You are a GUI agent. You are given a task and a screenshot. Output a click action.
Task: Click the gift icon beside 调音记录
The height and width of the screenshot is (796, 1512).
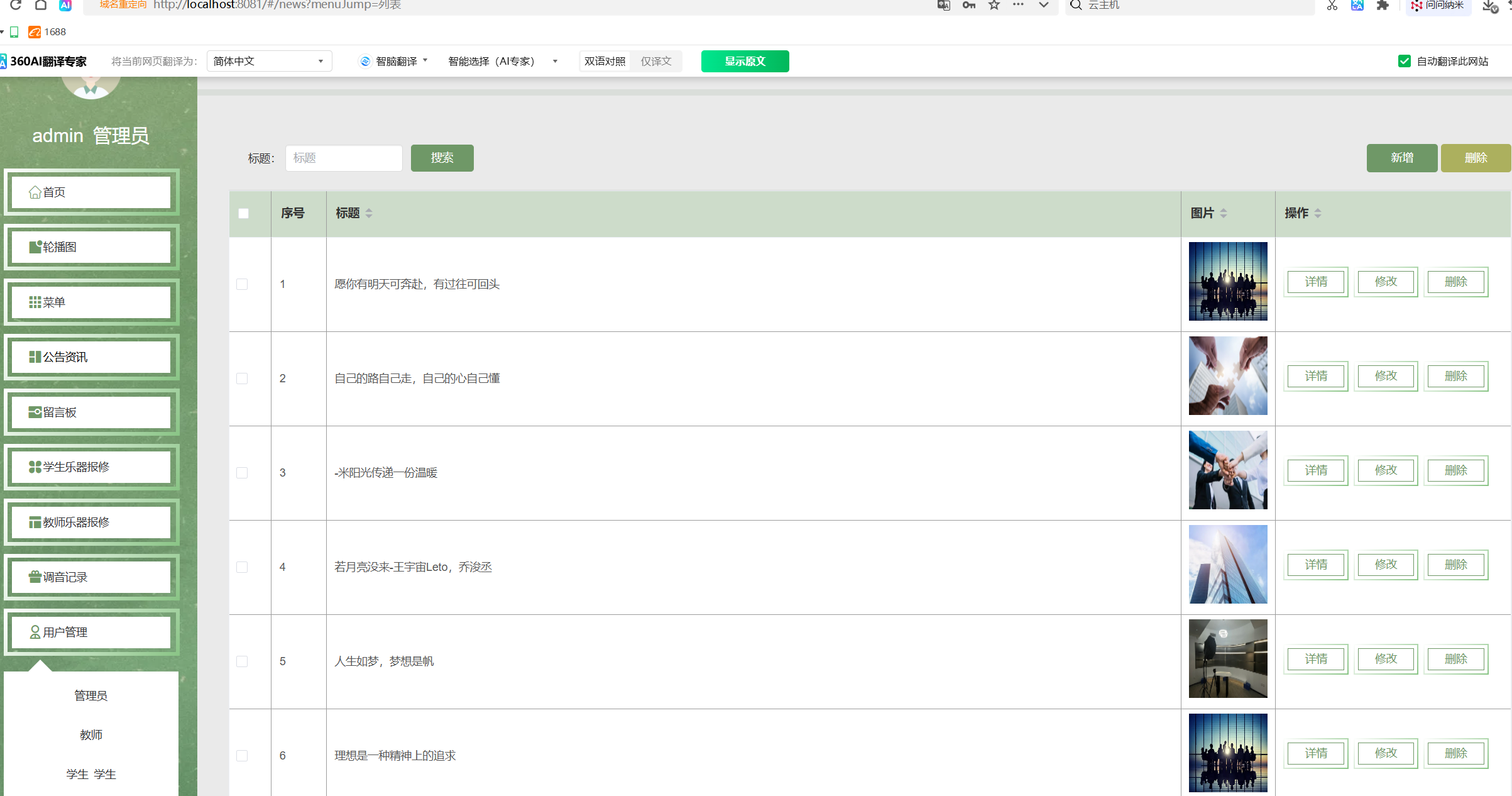click(35, 577)
